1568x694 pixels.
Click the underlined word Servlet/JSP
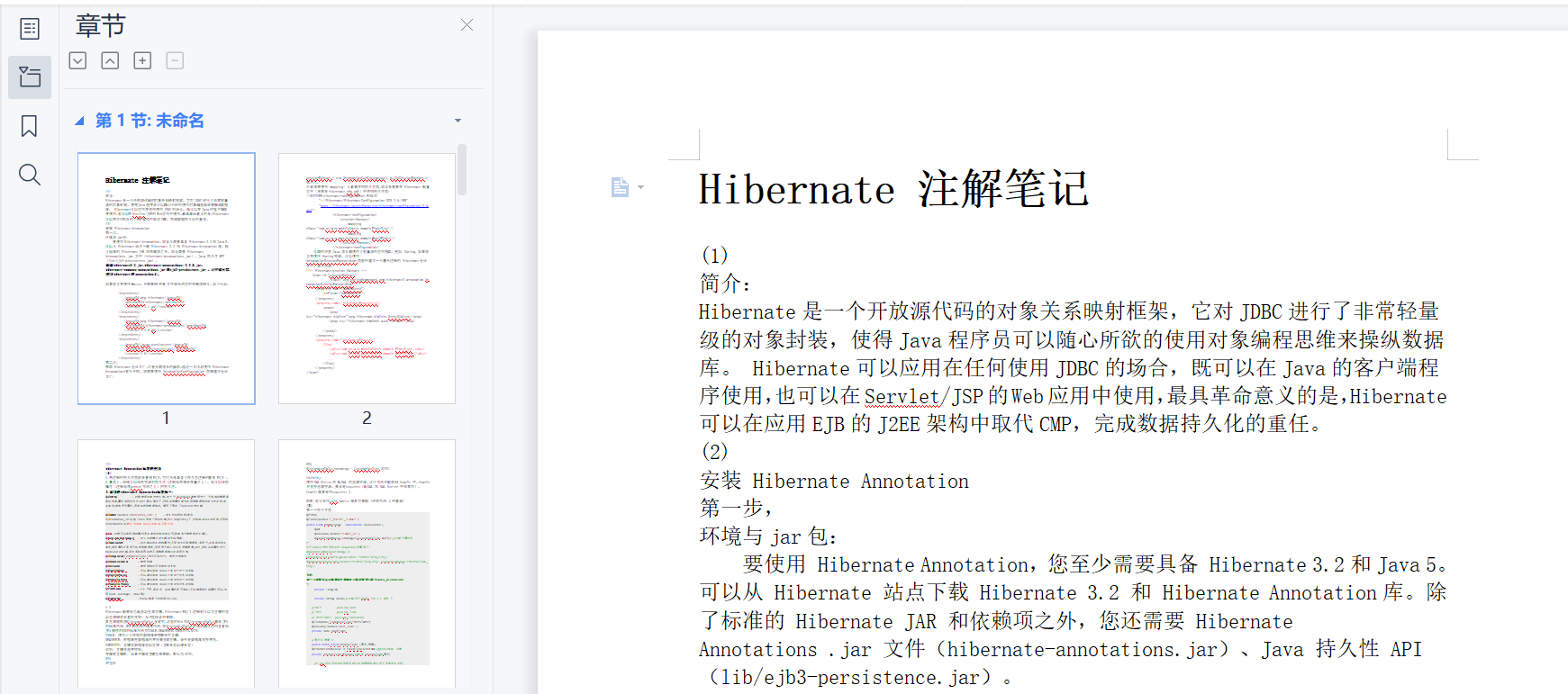[x=923, y=396]
